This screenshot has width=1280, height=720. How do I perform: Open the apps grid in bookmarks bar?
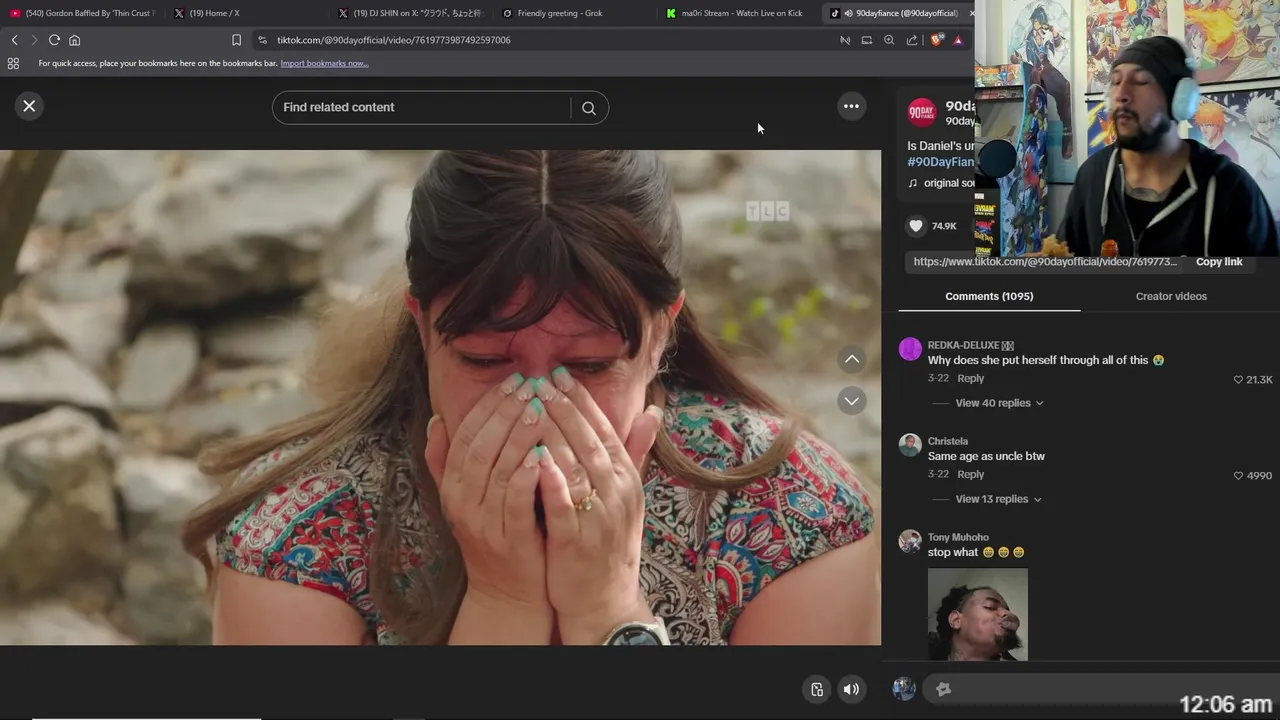pyautogui.click(x=13, y=63)
